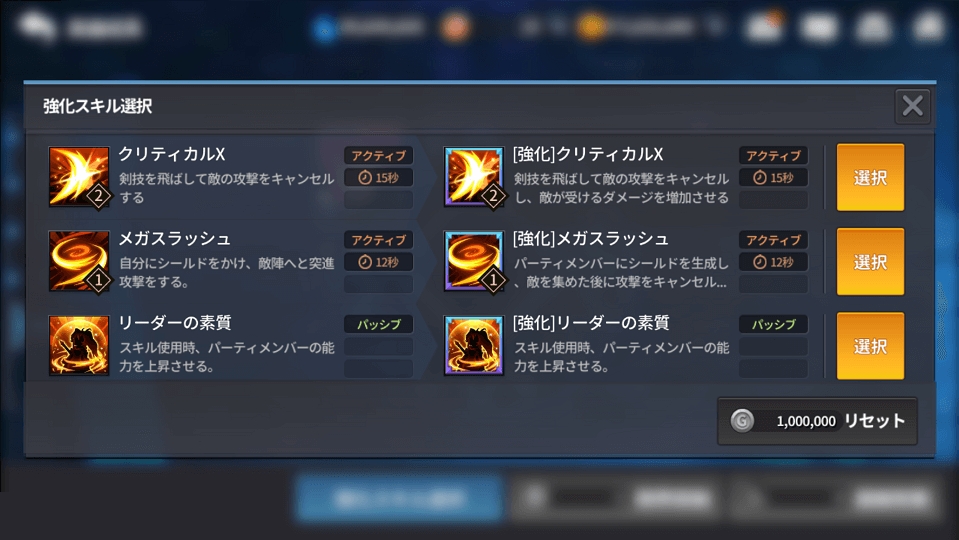The height and width of the screenshot is (540, 959).
Task: Click the リーダーの素質 passive skill icon
Action: [x=79, y=346]
